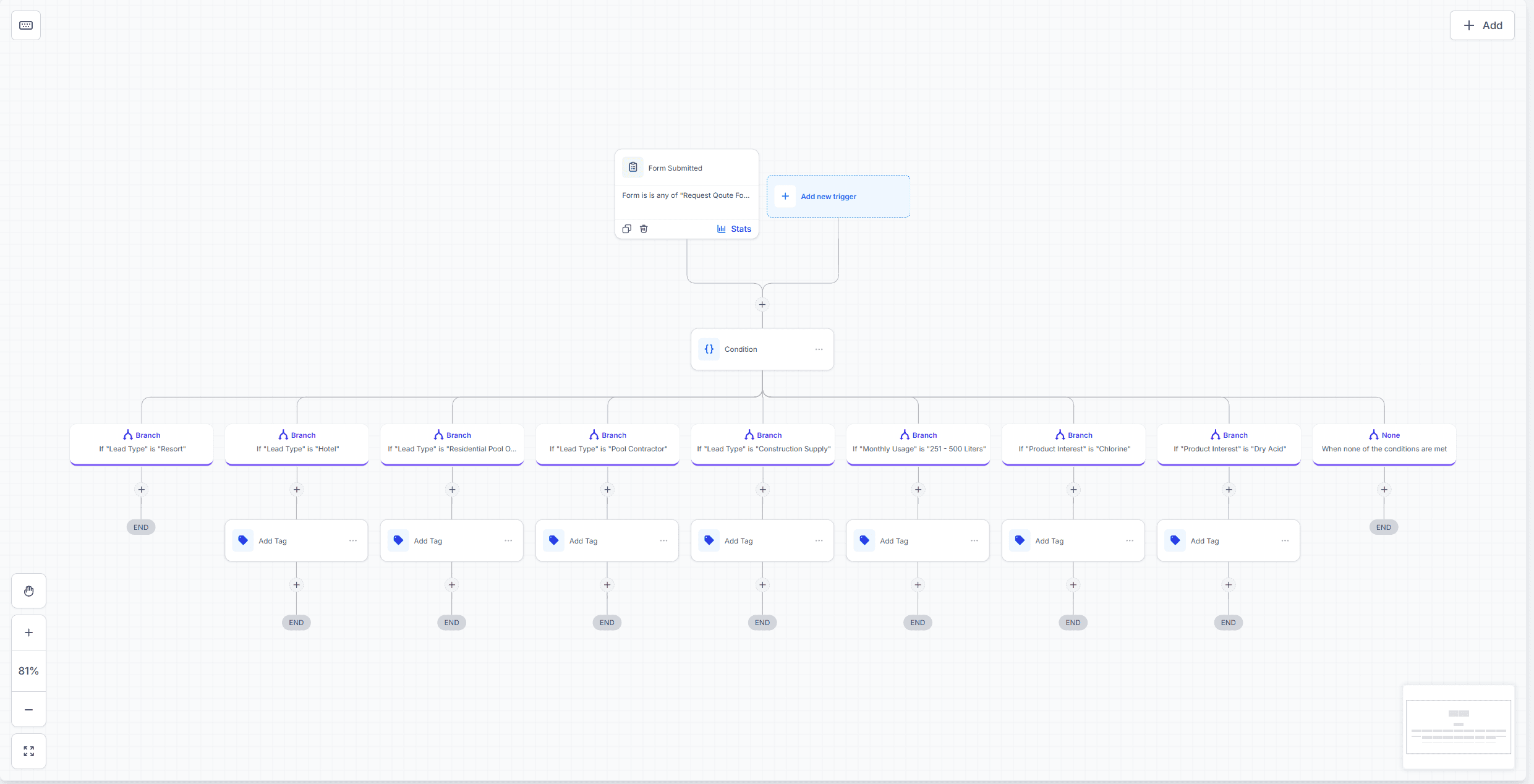Click the Condition curly braces icon
Image resolution: width=1534 pixels, height=784 pixels.
tap(709, 349)
